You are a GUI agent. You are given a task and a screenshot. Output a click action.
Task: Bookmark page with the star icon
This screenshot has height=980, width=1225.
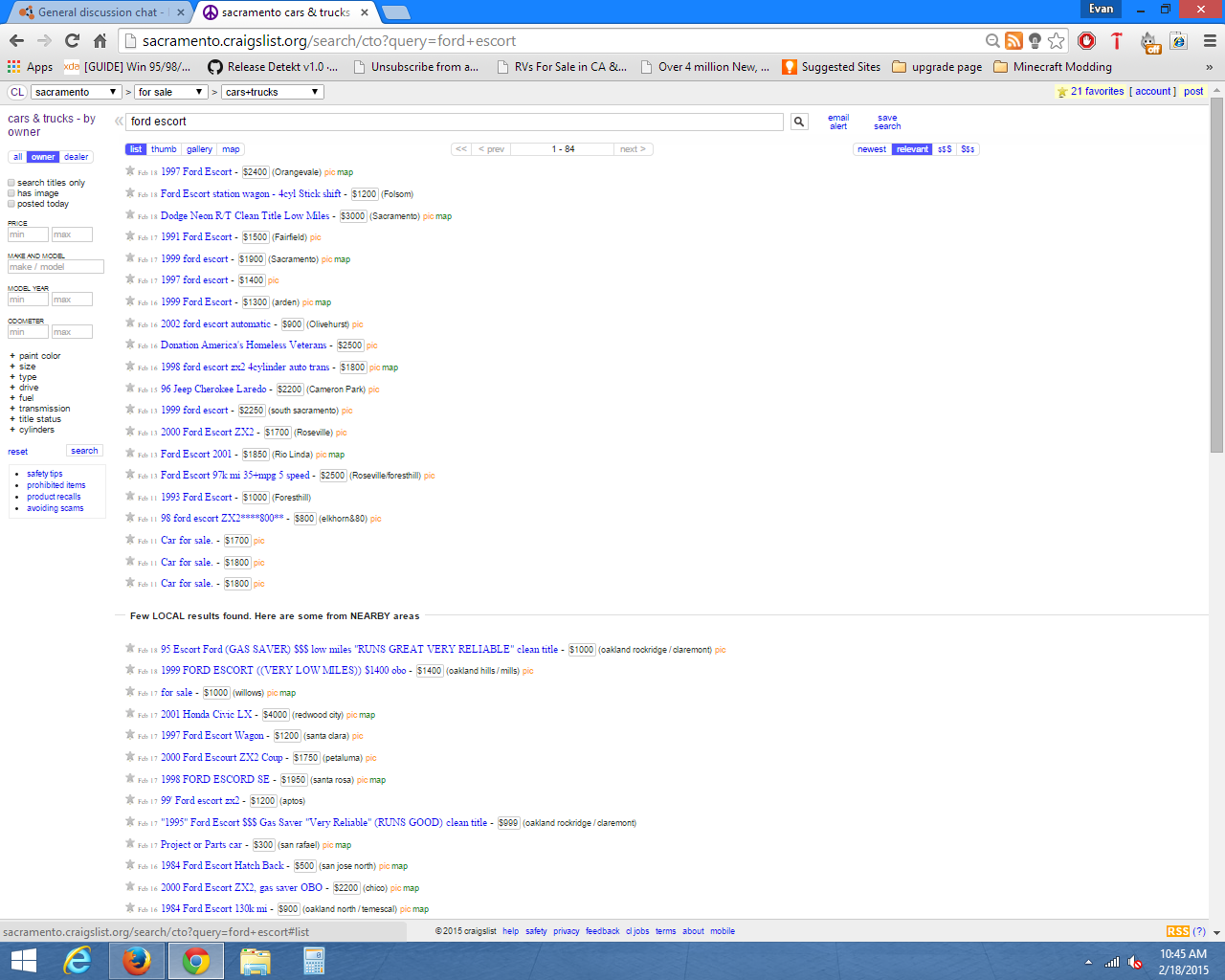click(x=1056, y=40)
